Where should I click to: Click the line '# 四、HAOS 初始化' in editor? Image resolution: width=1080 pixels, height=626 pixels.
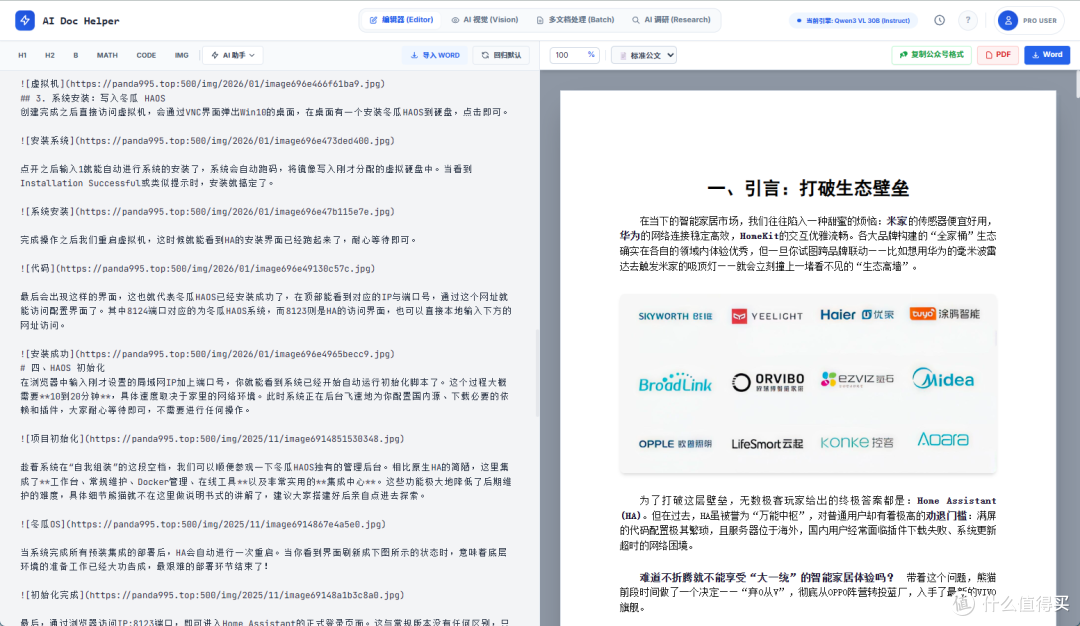(x=63, y=368)
